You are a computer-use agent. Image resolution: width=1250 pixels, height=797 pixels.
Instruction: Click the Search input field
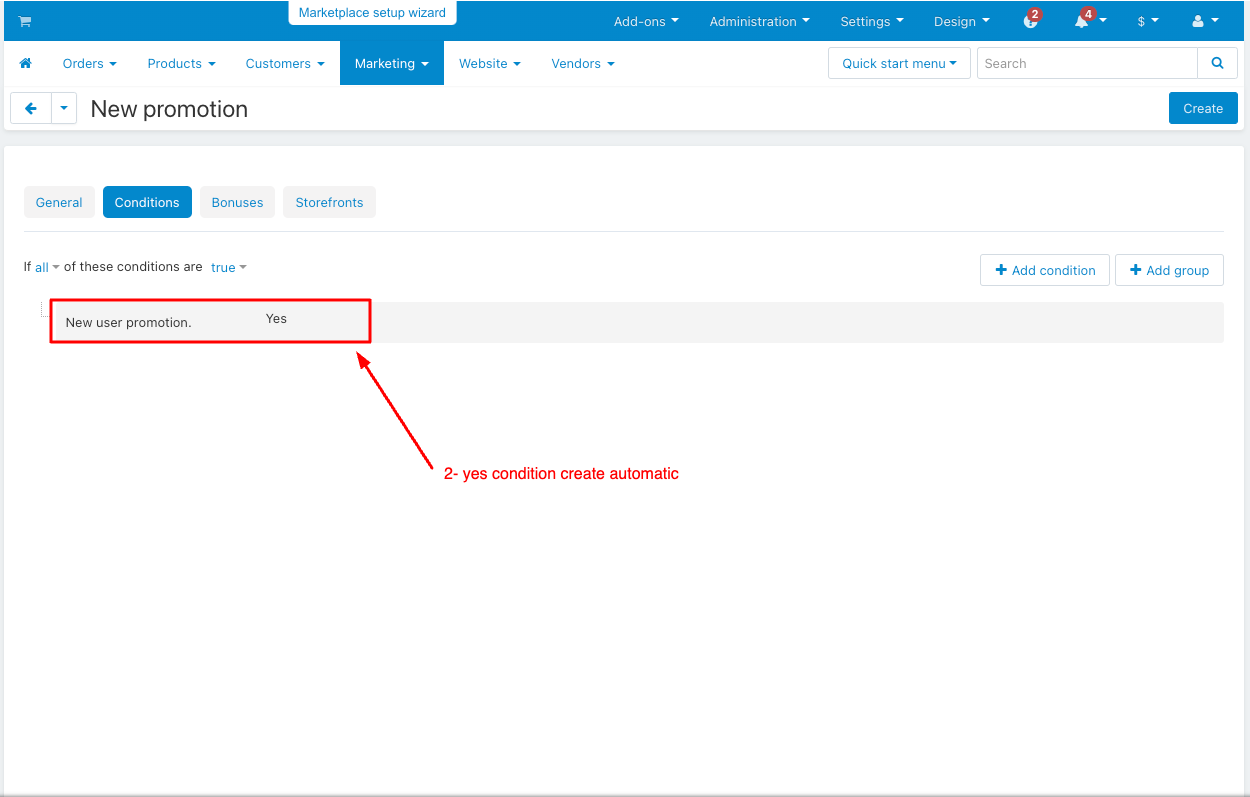1087,63
